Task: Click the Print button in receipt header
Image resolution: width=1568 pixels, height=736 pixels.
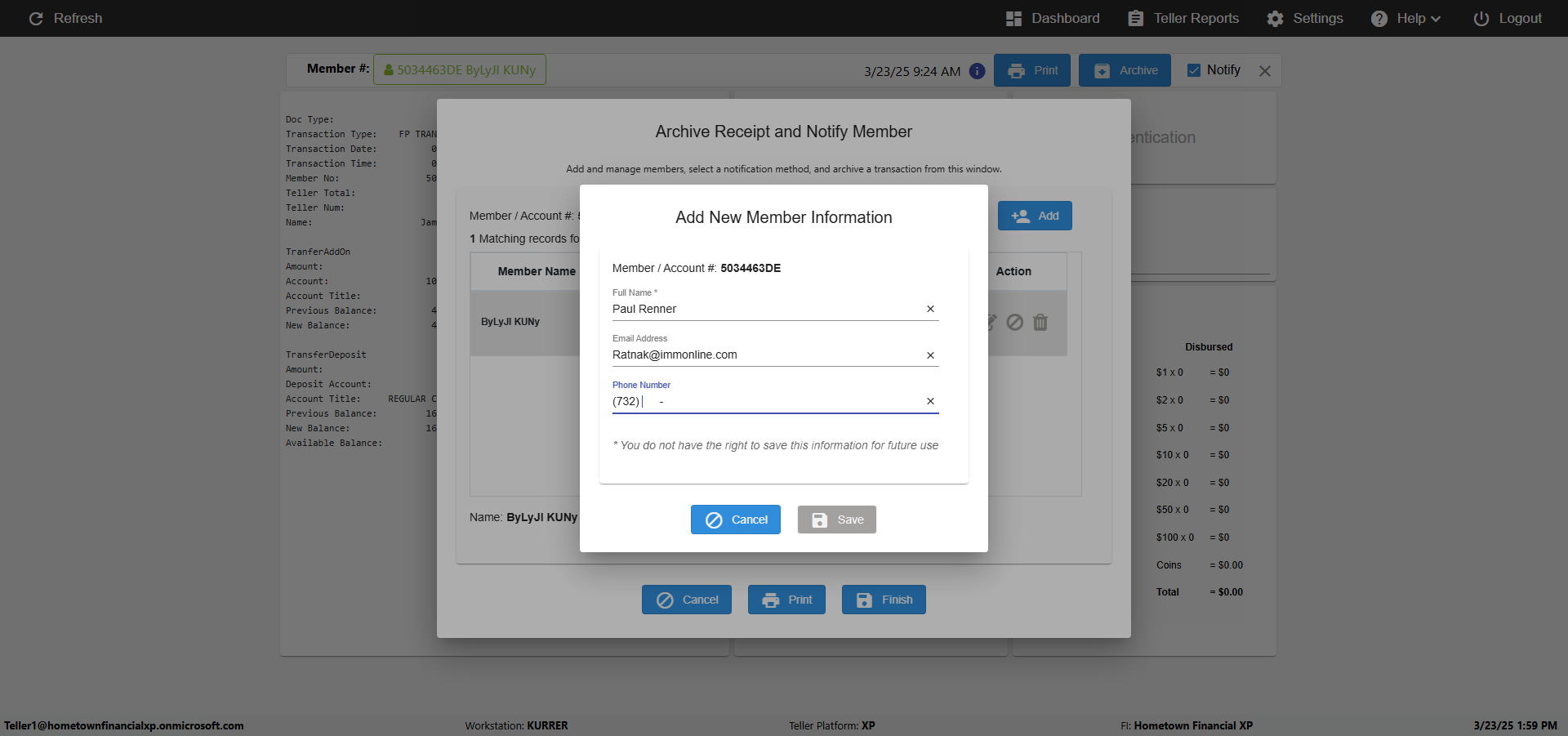Action: [1032, 70]
